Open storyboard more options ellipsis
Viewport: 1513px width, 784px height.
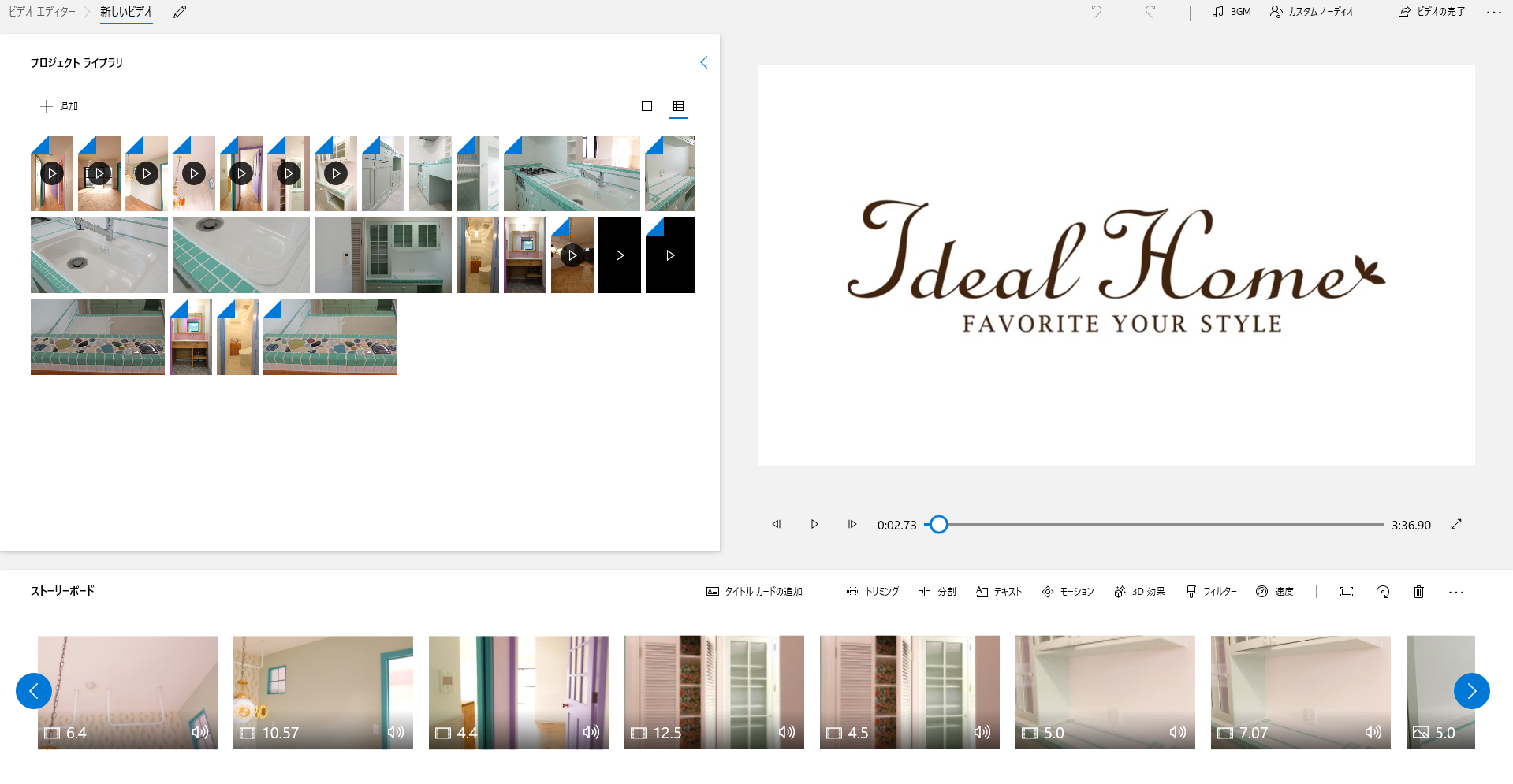[1455, 592]
